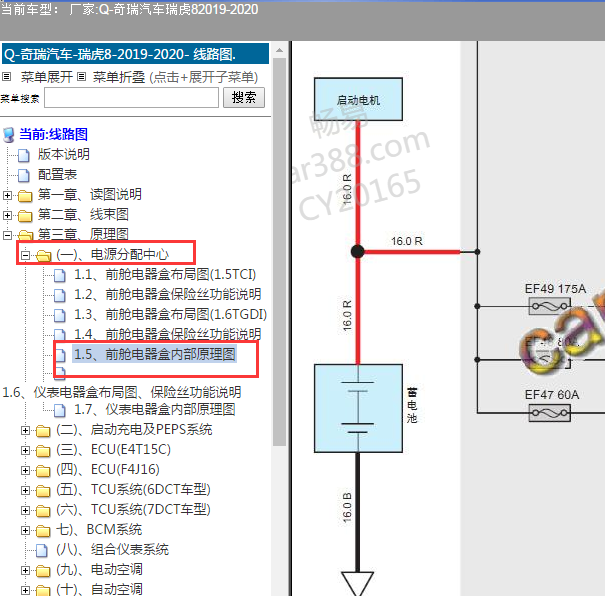Click folder icon of ECU(F4J16)
This screenshot has height=596, width=605.
(x=43, y=471)
